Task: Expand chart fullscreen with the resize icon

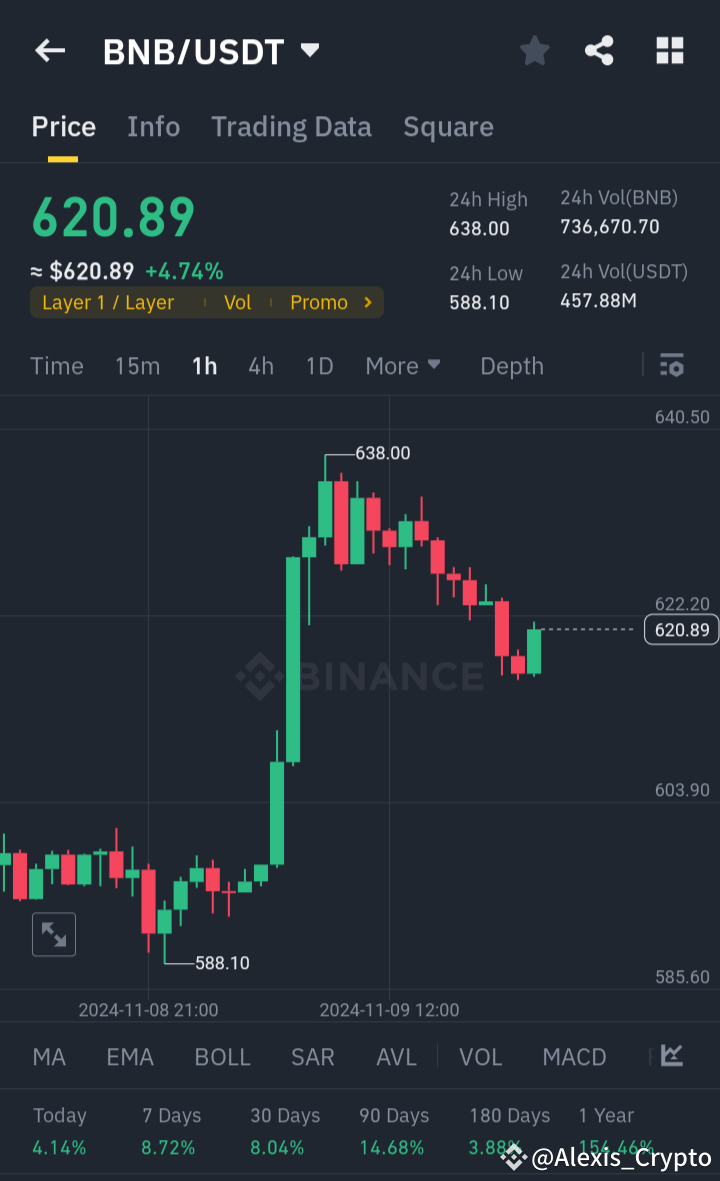Action: (53, 934)
